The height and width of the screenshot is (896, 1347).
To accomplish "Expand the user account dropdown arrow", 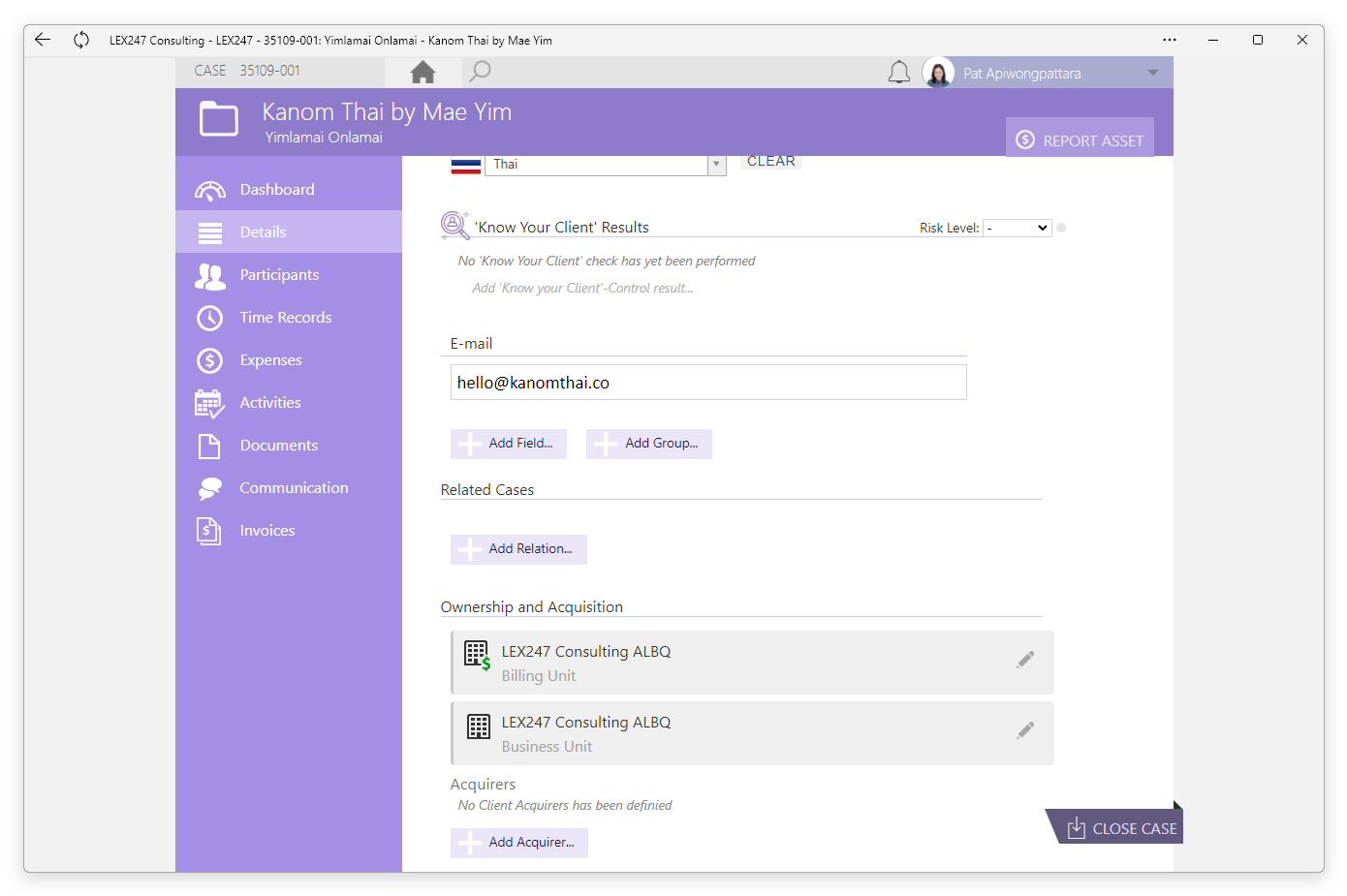I will [1153, 73].
